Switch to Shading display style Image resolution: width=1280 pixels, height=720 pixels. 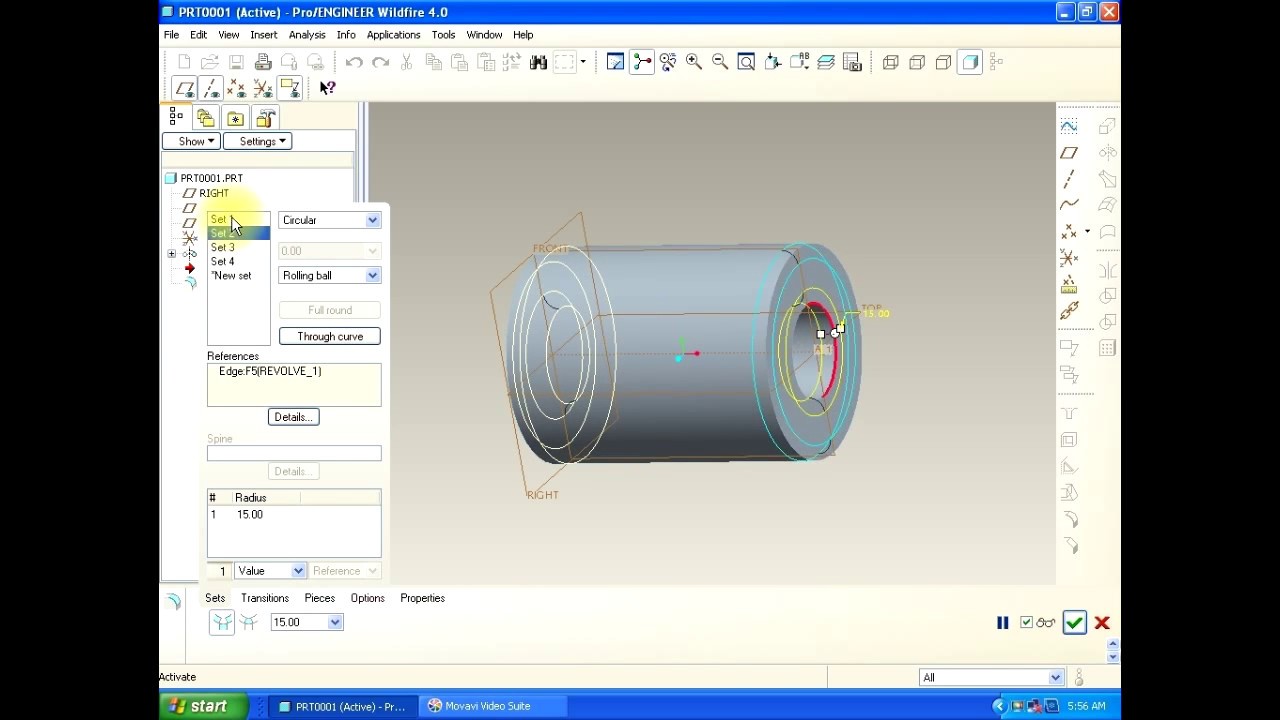(970, 62)
